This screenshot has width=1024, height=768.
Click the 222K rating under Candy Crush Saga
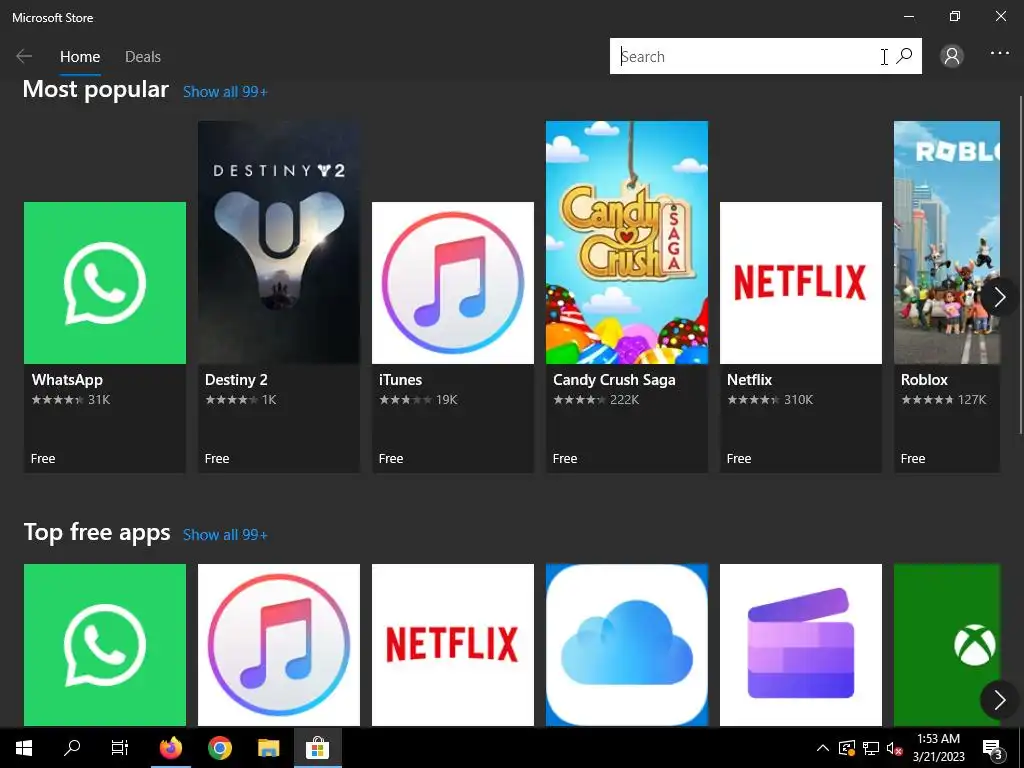(624, 400)
